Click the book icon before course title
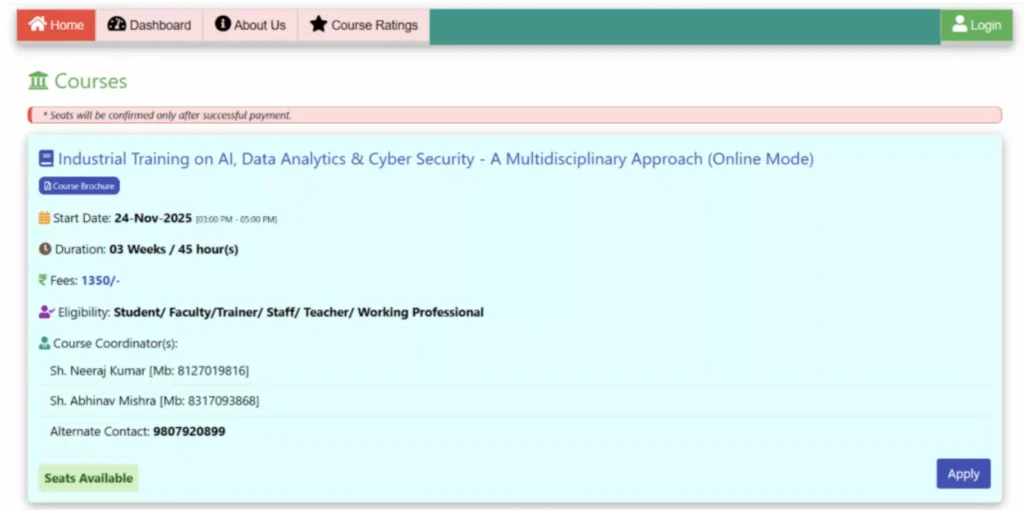This screenshot has height=521, width=1024. tap(46, 159)
